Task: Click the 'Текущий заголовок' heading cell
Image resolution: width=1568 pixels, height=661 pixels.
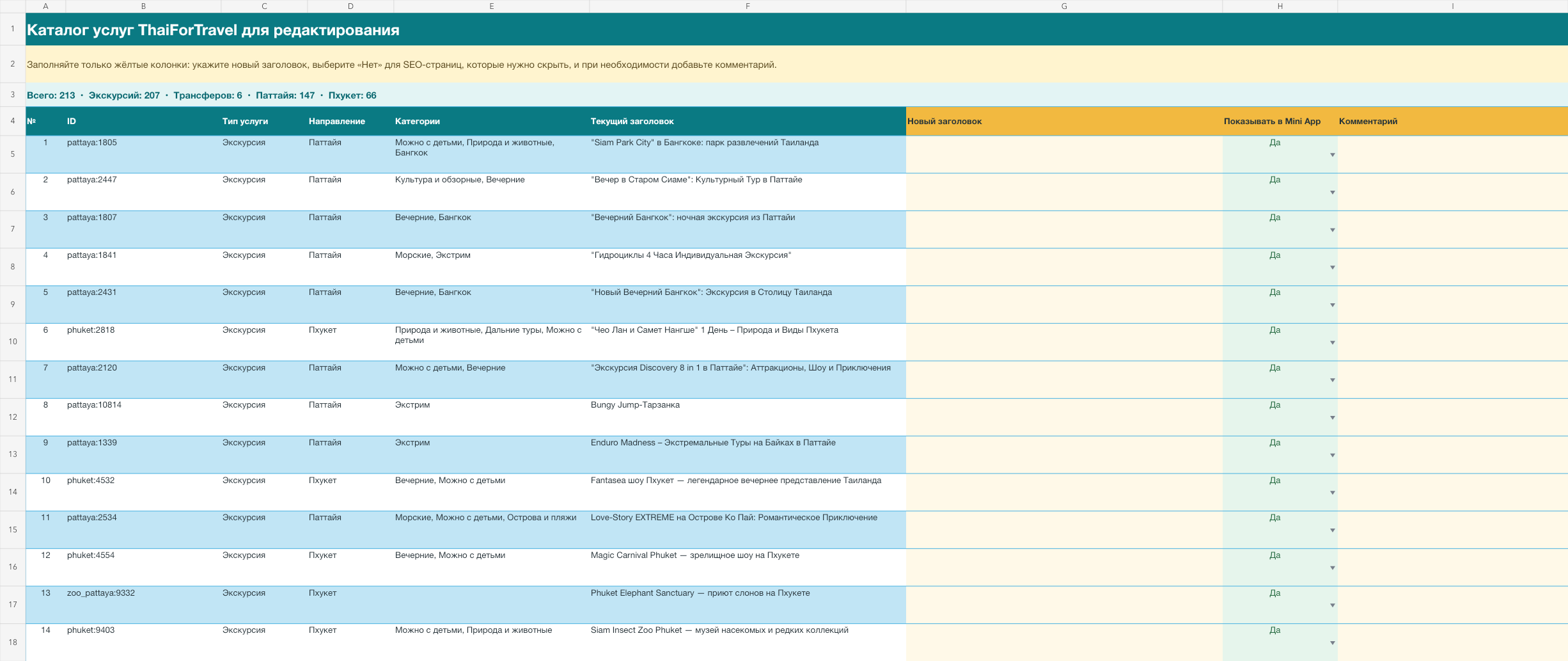Action: (748, 121)
